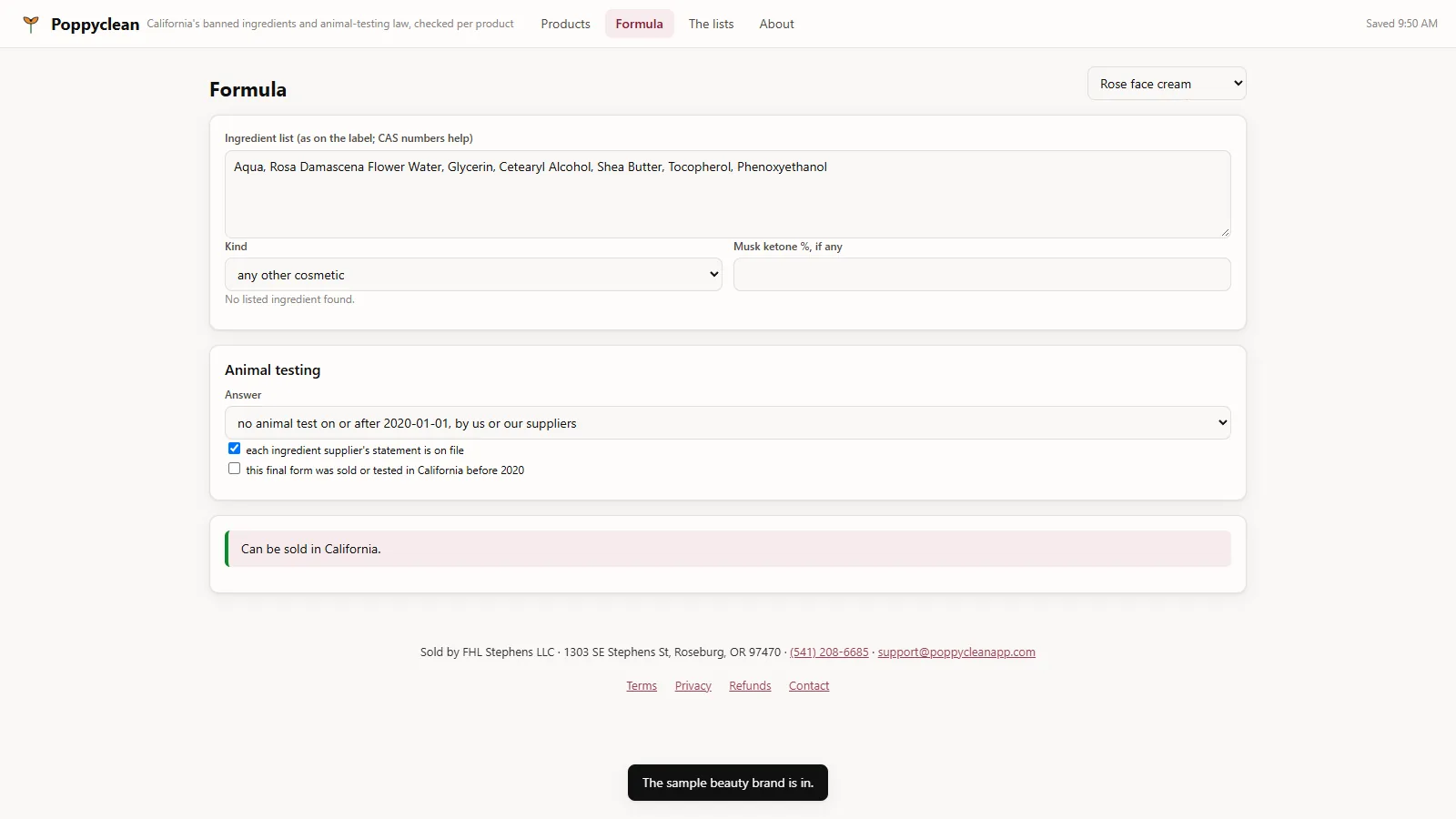The image size is (1456, 819).
Task: Expand the Kind dropdown
Action: click(473, 275)
